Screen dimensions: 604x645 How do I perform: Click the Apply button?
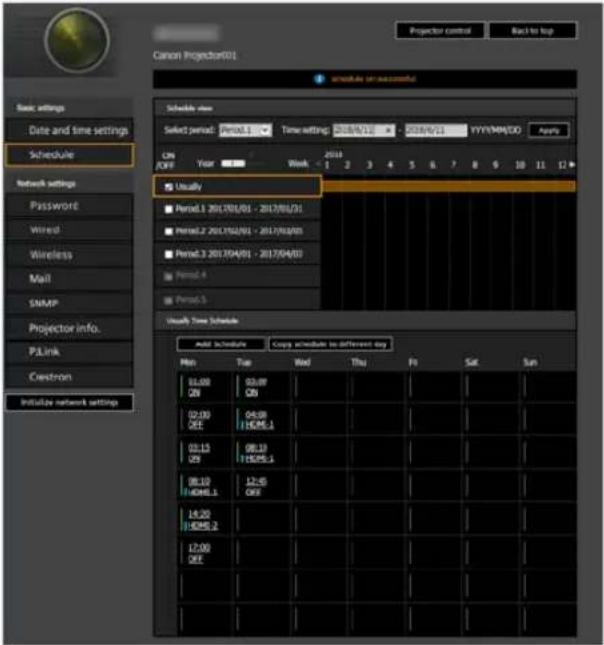549,130
